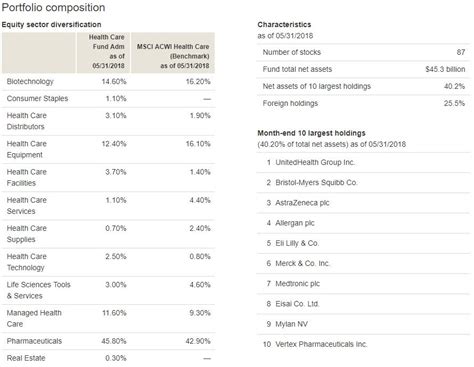474x367 pixels.
Task: Select the Medtronic plc entry
Action: [x=297, y=284]
